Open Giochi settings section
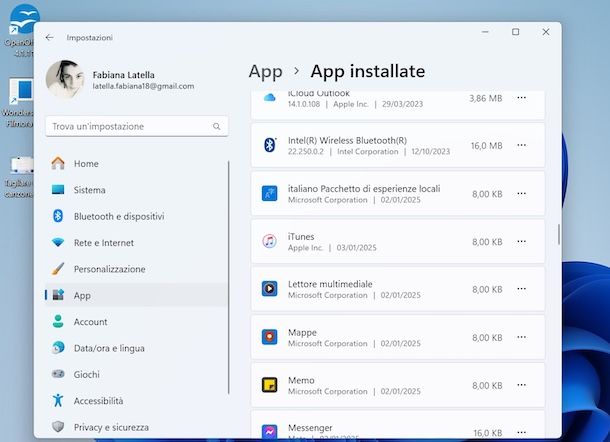This screenshot has height=442, width=610. click(x=136, y=374)
